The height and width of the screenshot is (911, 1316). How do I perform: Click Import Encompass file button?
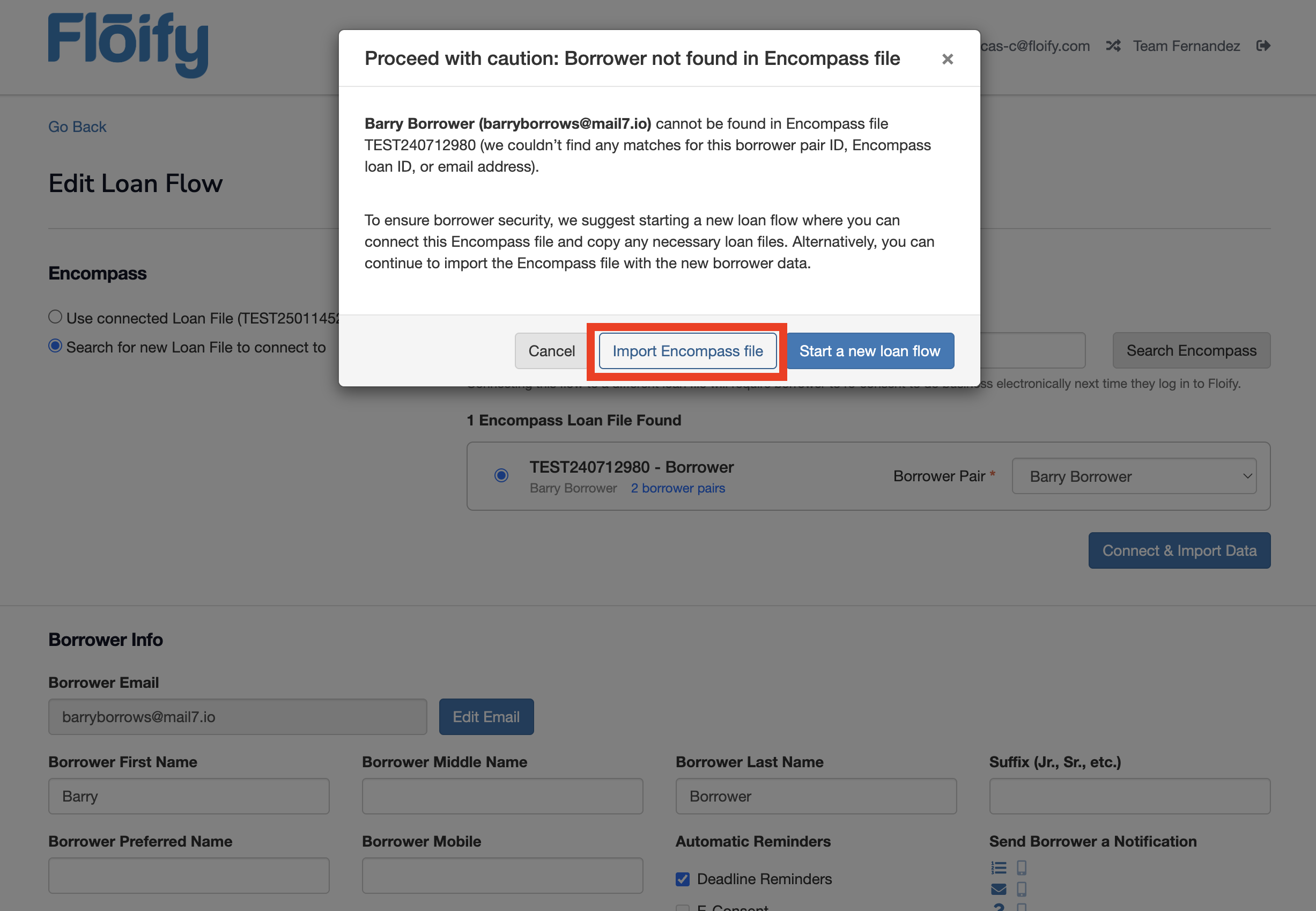(687, 351)
